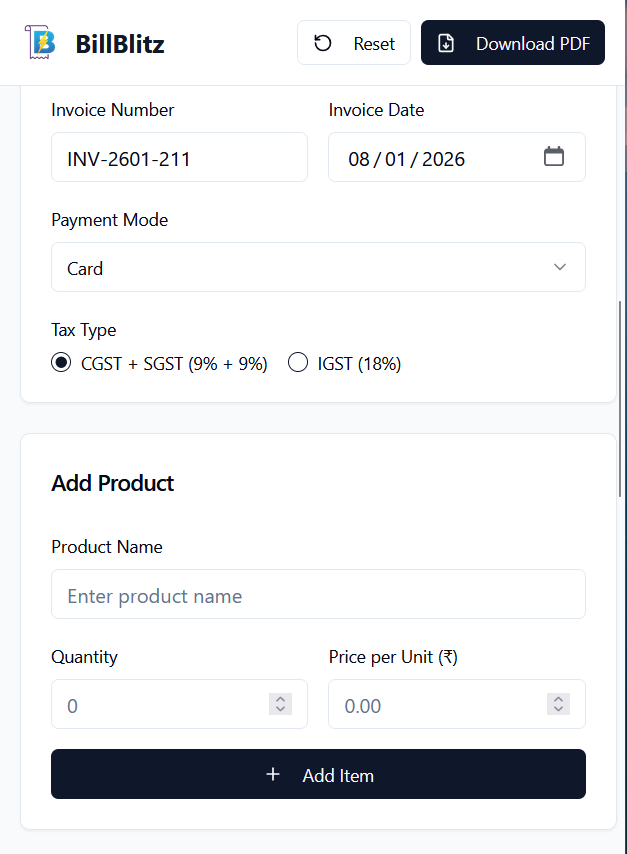Screen dimensions: 627x854
Task: Open the Payment Mode dropdown
Action: pos(318,267)
